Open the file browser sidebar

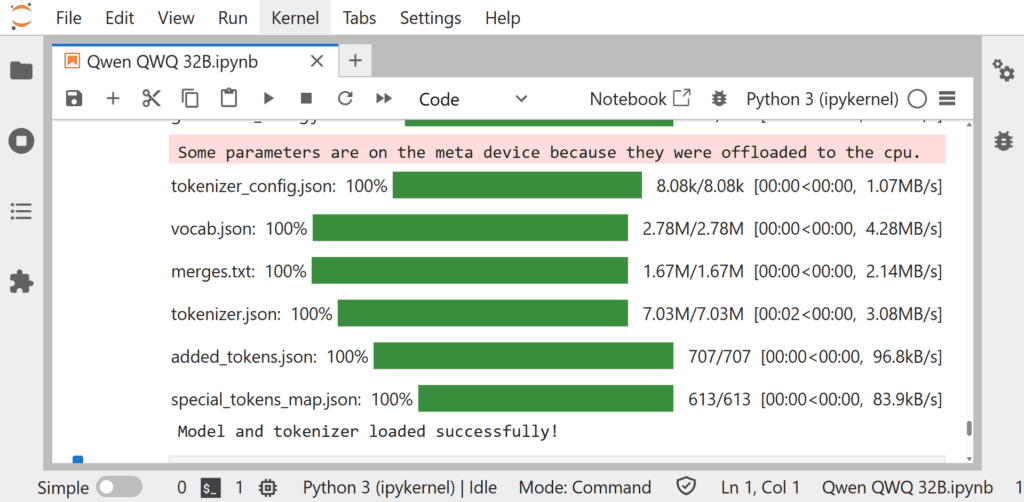21,71
